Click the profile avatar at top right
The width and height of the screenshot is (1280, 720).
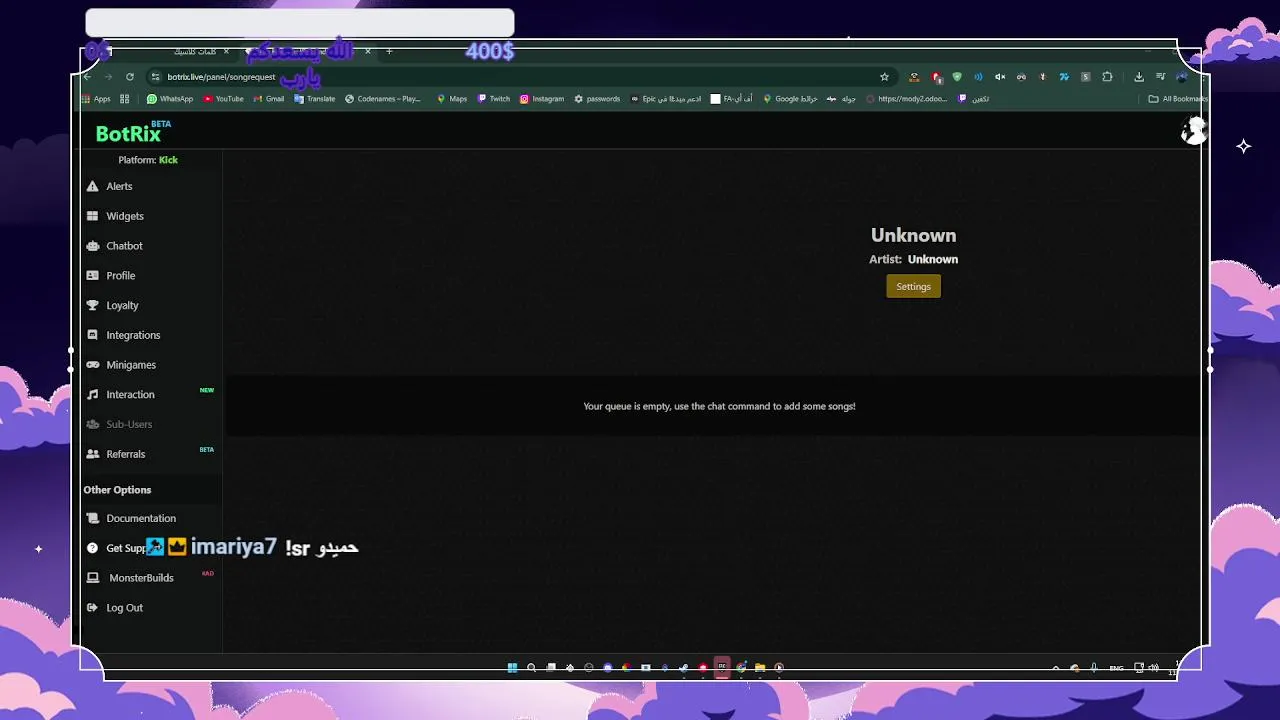tap(1192, 131)
